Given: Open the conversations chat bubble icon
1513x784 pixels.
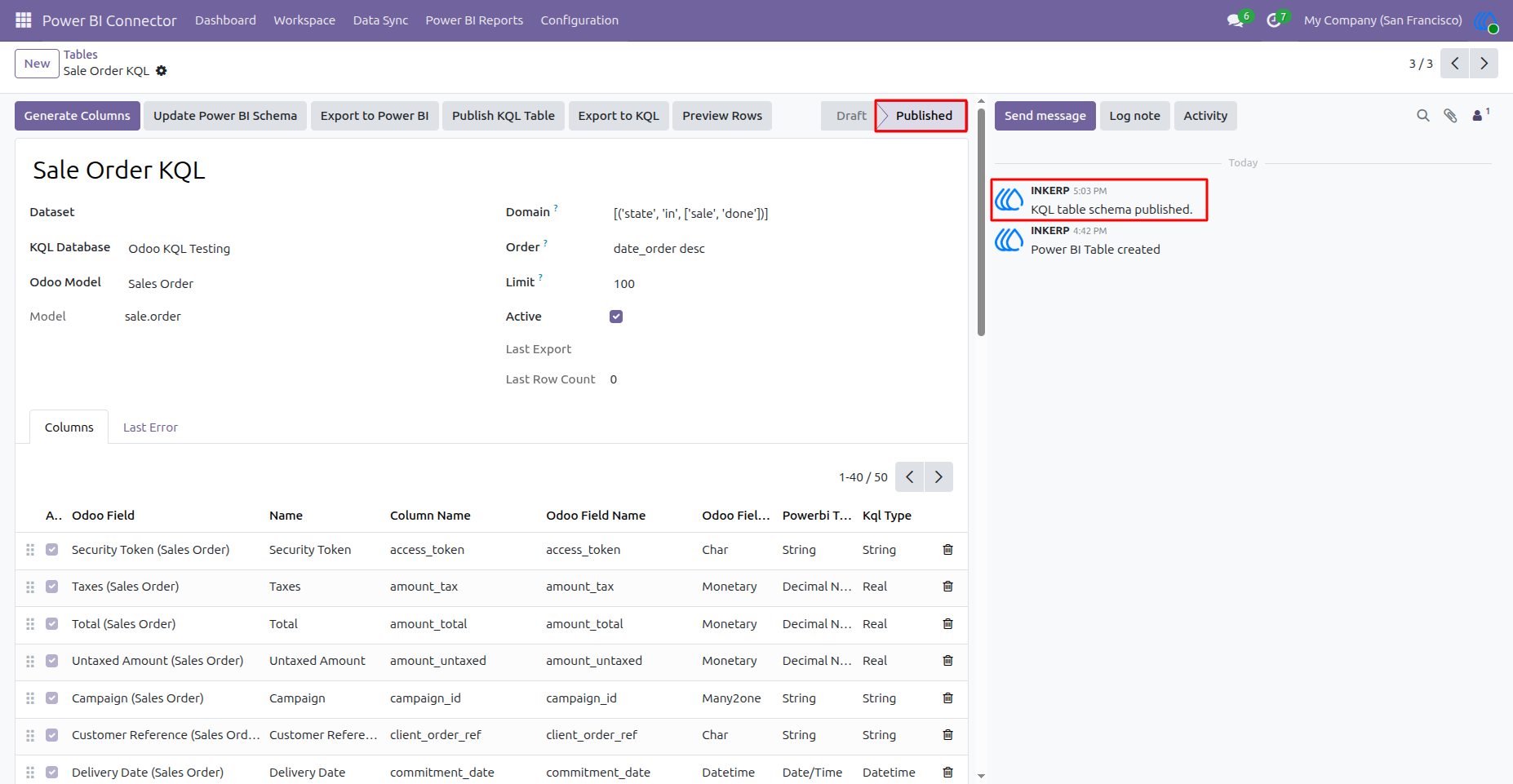Looking at the screenshot, I should (x=1236, y=20).
